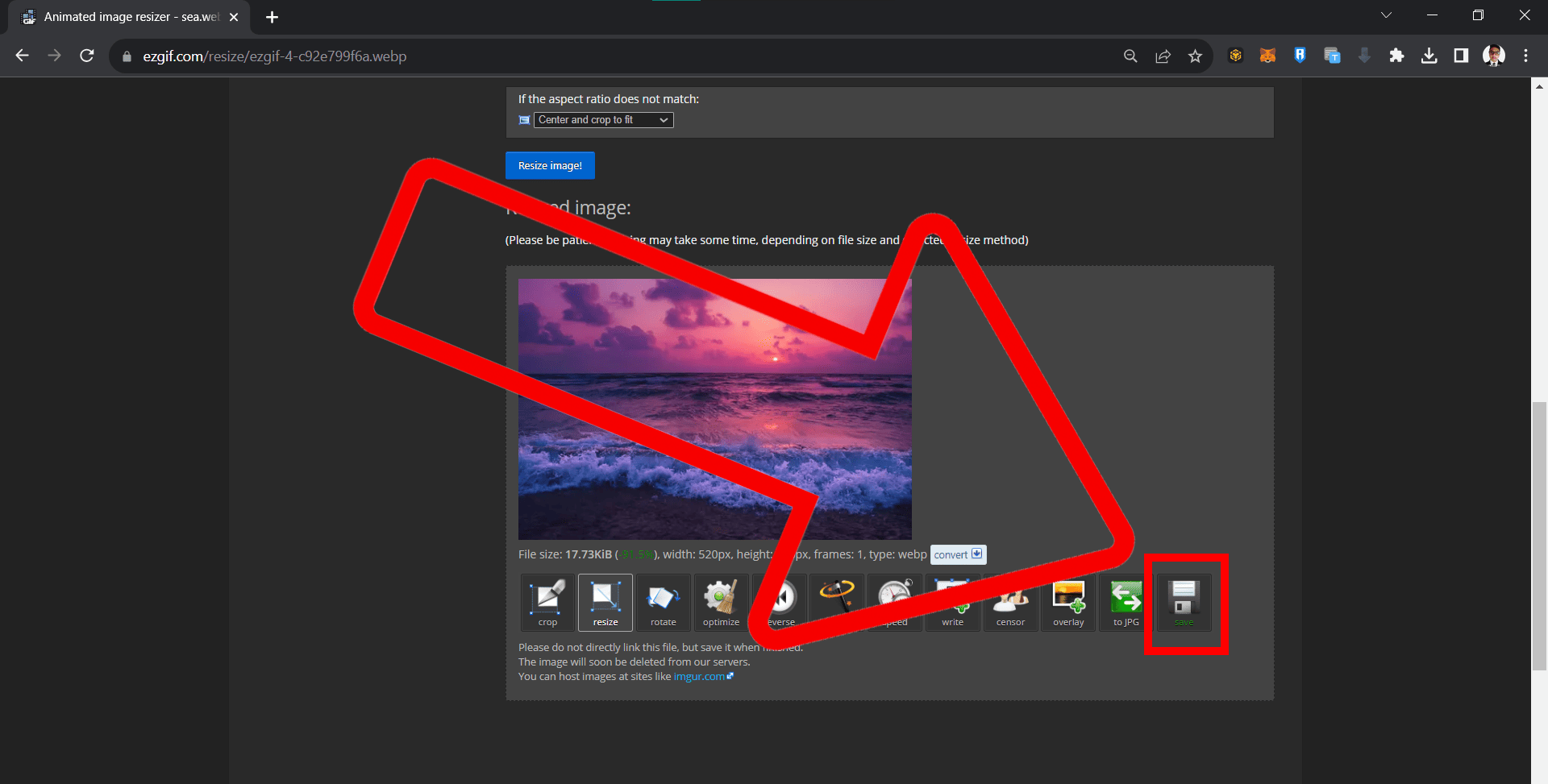This screenshot has height=784, width=1548.
Task: Open the reverse tool
Action: click(x=779, y=603)
